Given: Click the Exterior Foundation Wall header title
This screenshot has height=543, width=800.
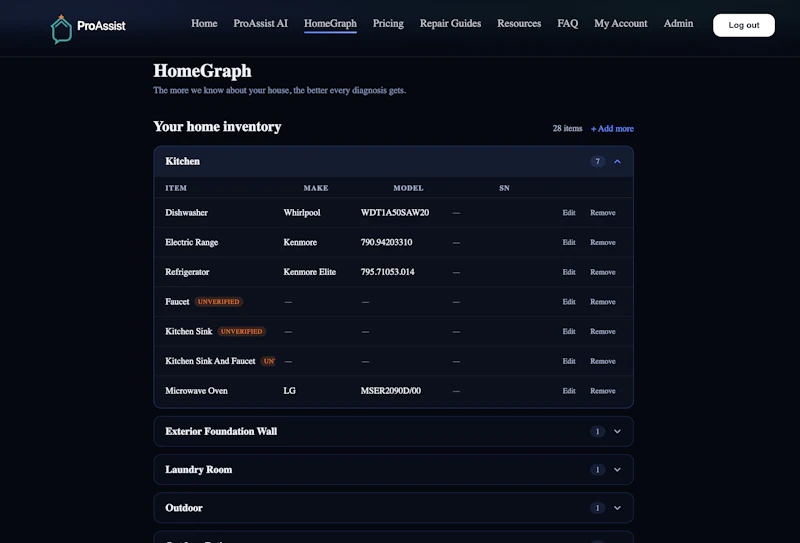Looking at the screenshot, I should click(221, 431).
